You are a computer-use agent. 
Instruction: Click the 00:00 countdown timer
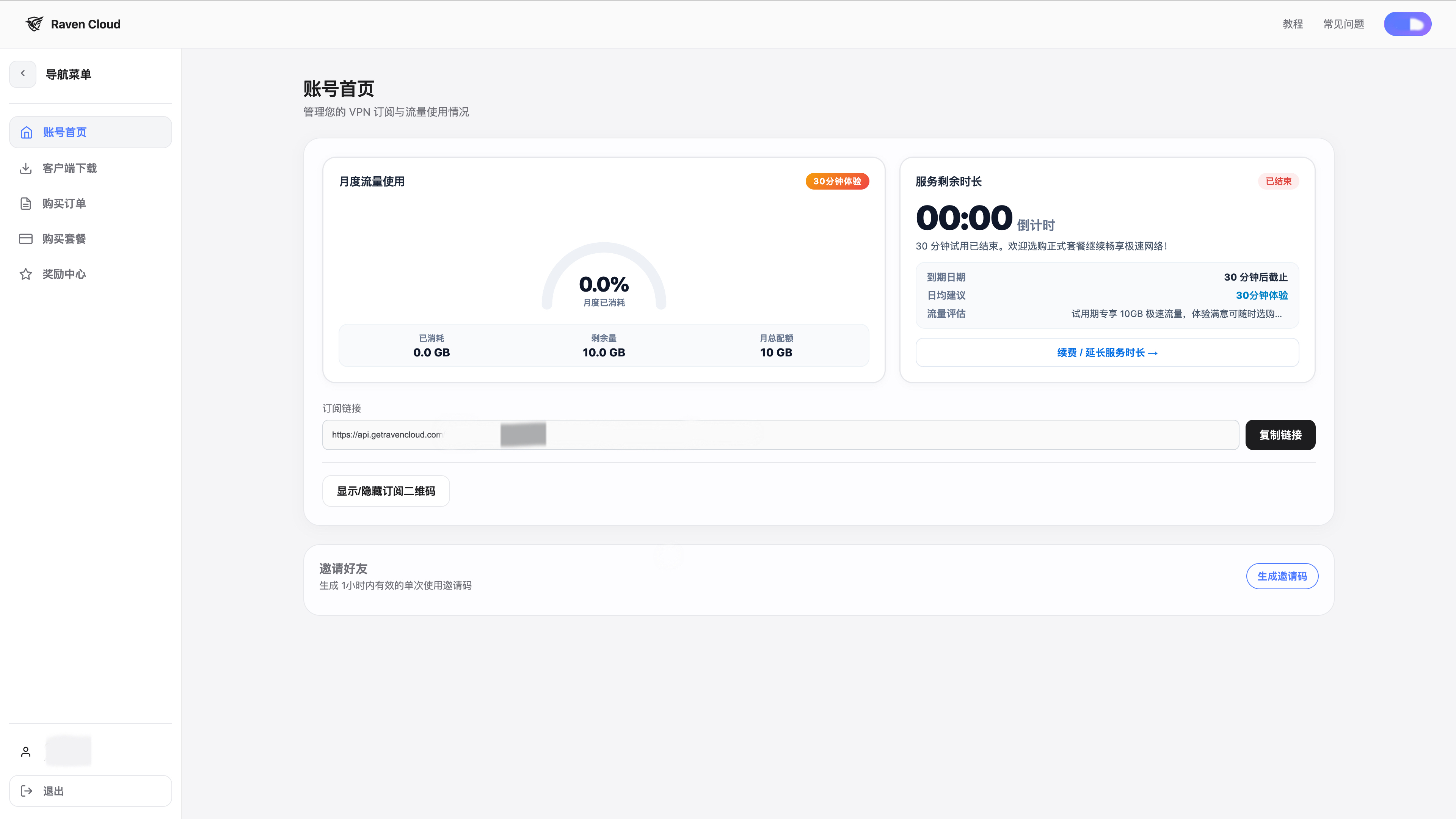pyautogui.click(x=964, y=218)
